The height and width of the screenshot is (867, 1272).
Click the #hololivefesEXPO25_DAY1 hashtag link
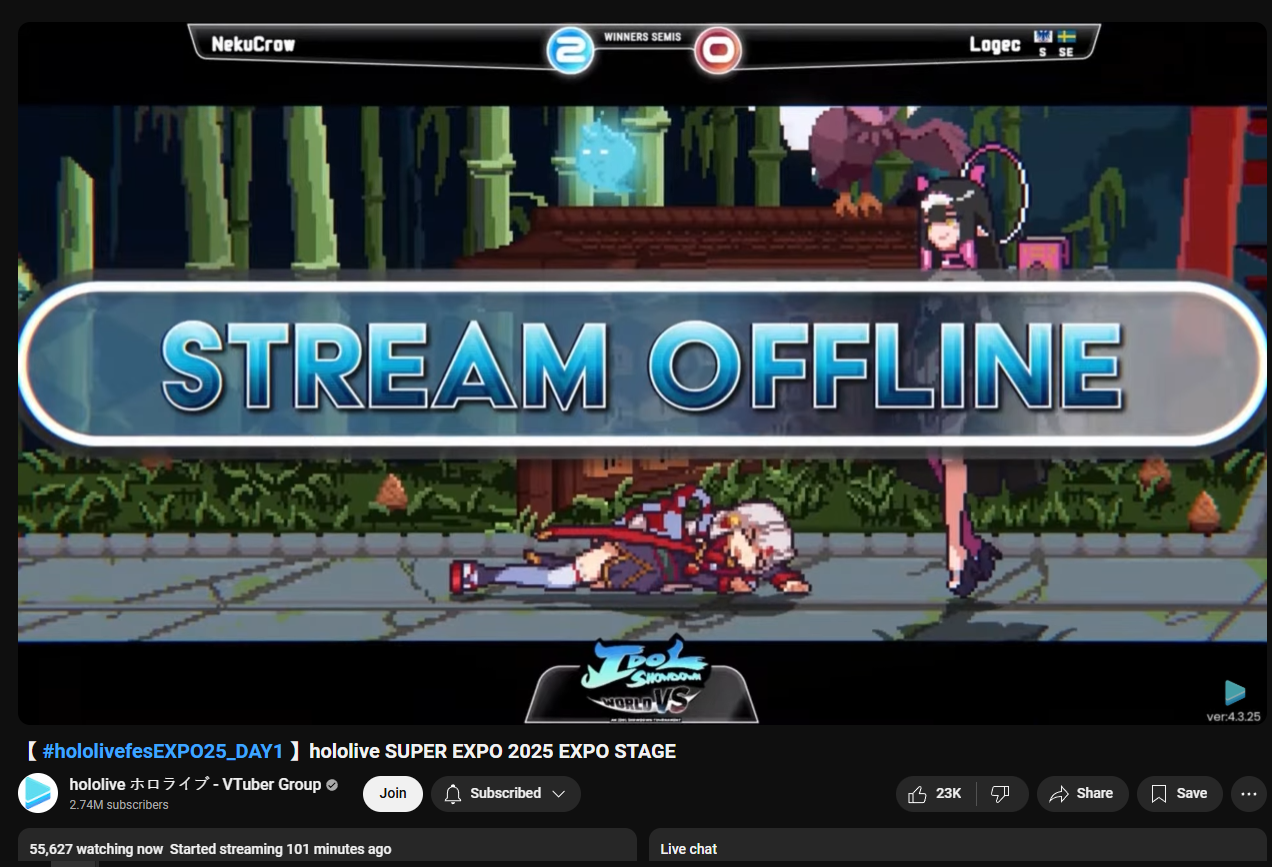pos(163,751)
